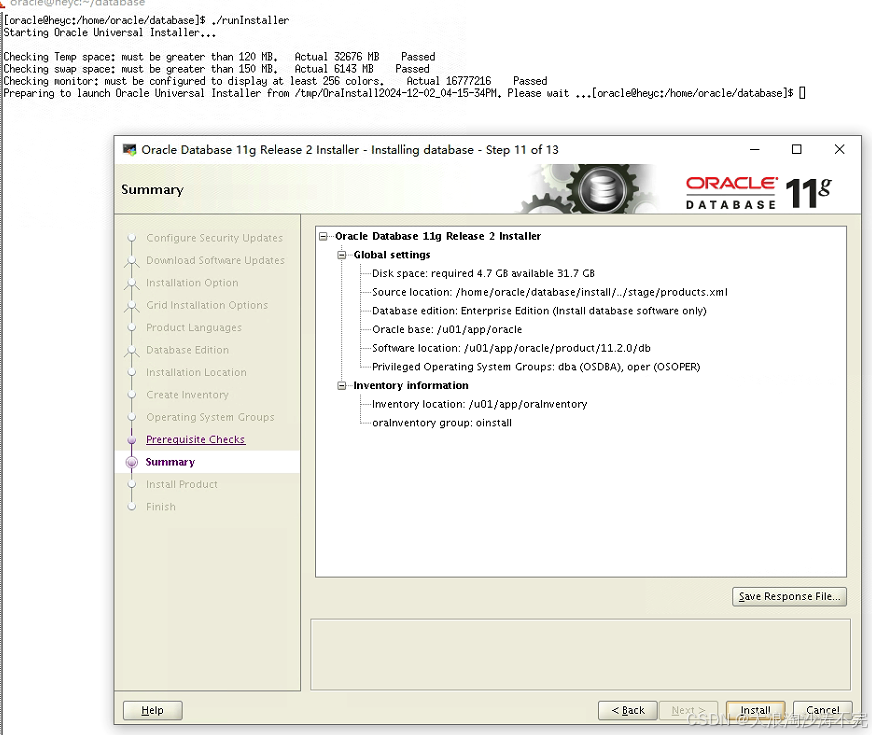Click 'Inventory location: /u01/app/oraInventory' row
This screenshot has width=872, height=735.
tap(479, 404)
